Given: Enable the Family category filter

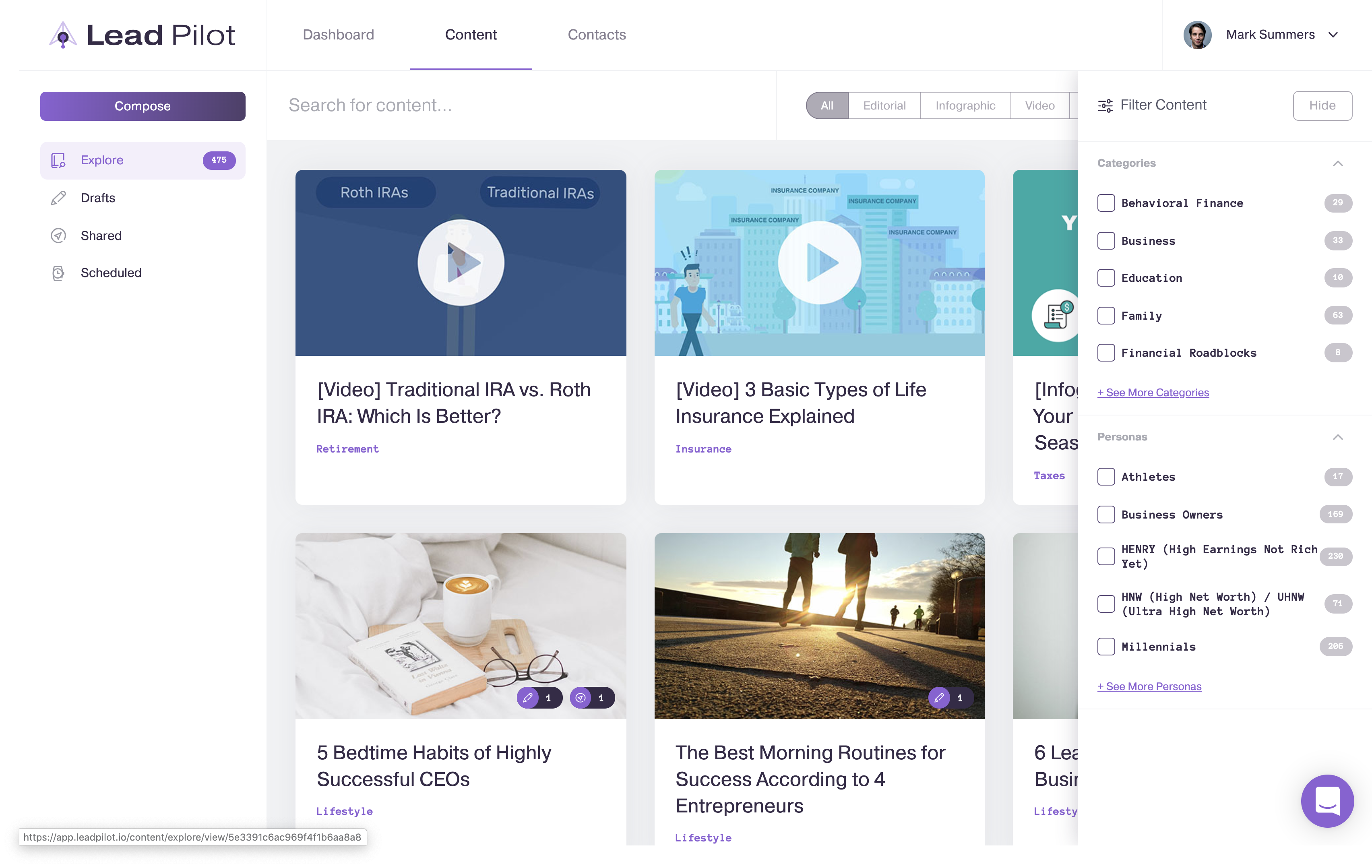Looking at the screenshot, I should 1106,316.
